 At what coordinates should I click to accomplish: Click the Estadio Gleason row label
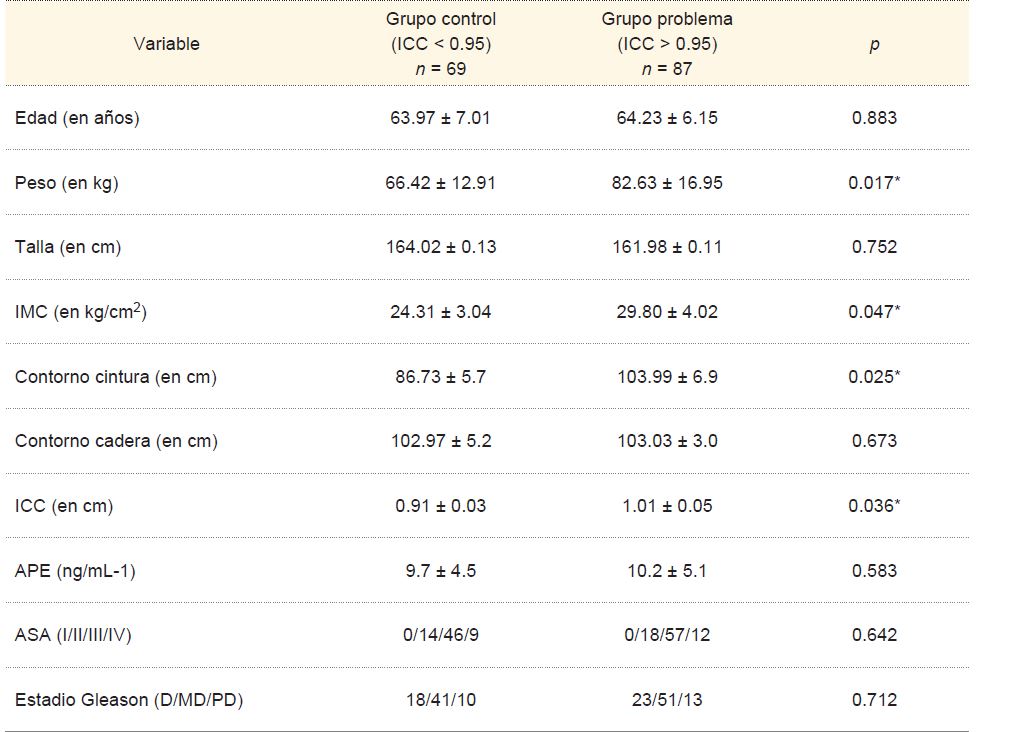tap(129, 700)
